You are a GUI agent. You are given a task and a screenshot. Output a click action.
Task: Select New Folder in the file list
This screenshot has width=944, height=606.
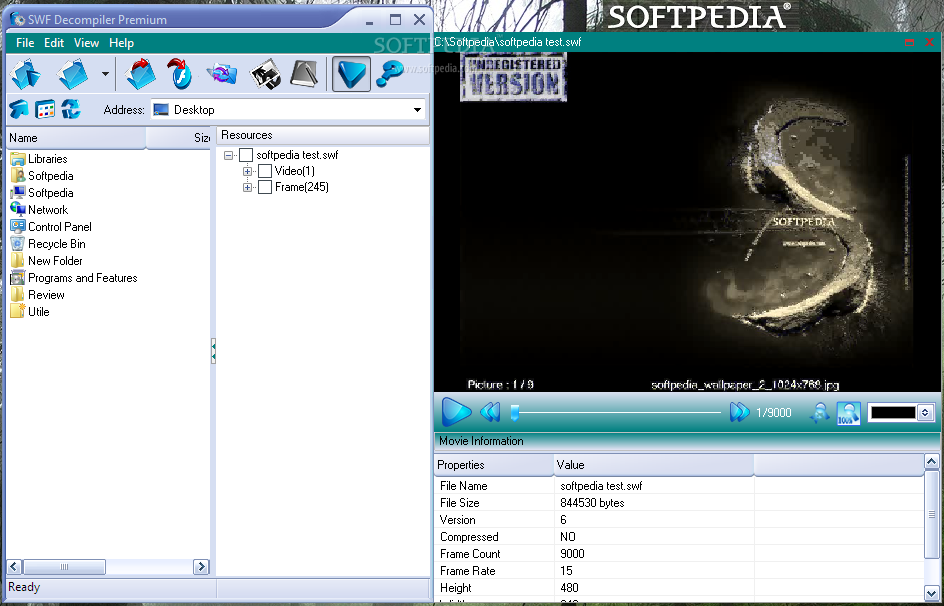tap(46, 261)
